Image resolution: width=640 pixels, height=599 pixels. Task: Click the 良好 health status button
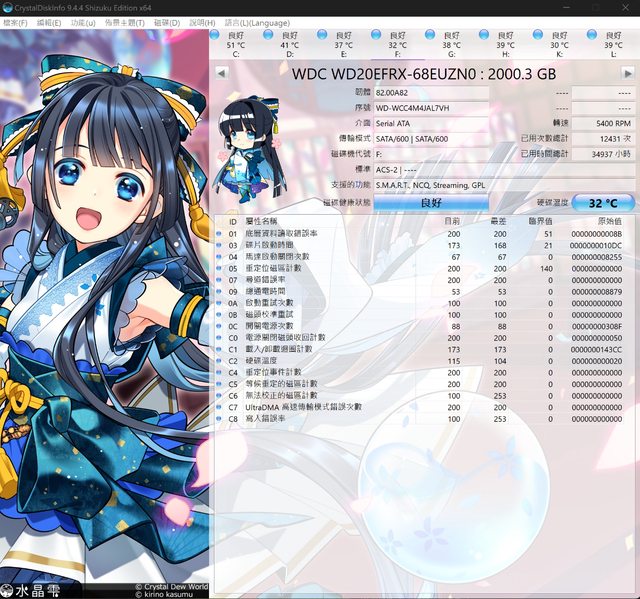coord(431,202)
